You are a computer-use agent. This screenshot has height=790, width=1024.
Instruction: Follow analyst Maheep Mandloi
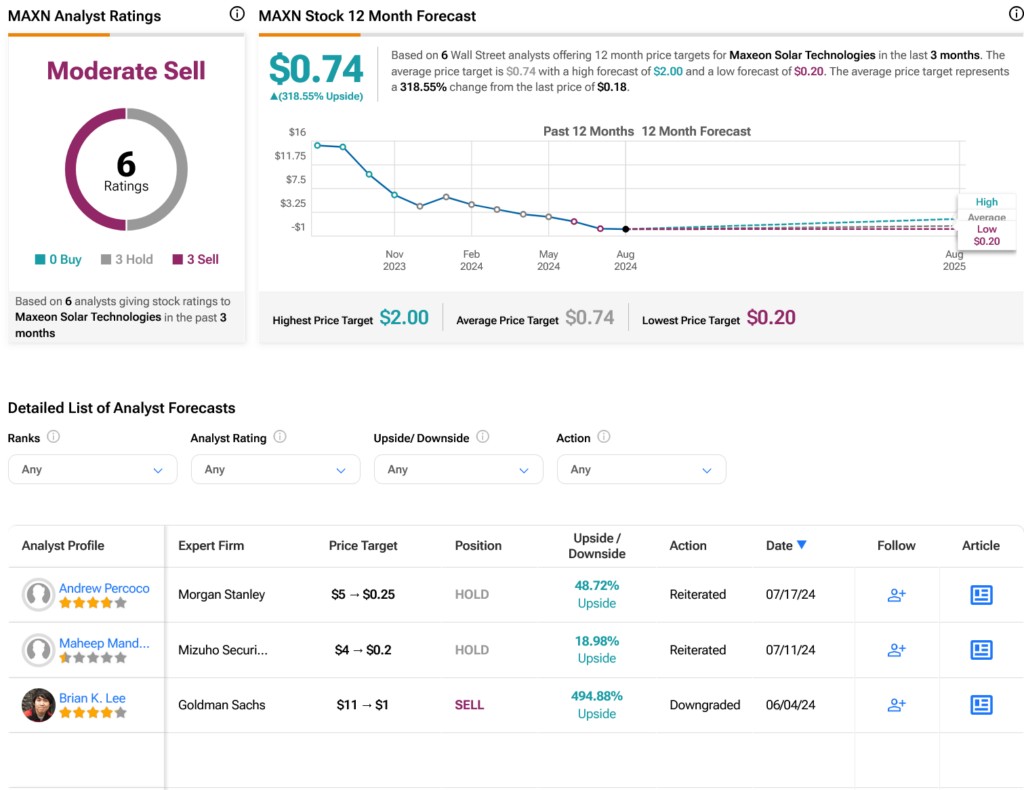point(896,650)
